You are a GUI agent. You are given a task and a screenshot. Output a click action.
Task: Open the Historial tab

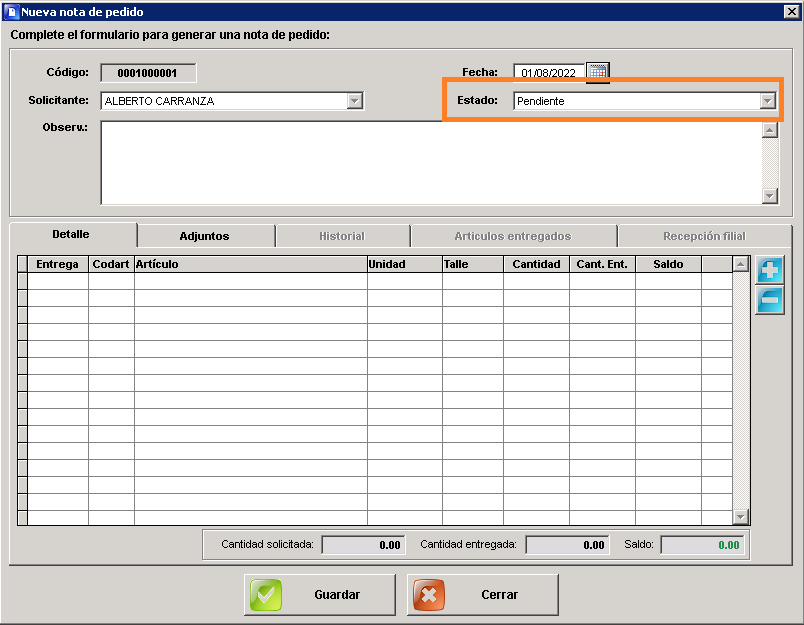pyautogui.click(x=342, y=236)
